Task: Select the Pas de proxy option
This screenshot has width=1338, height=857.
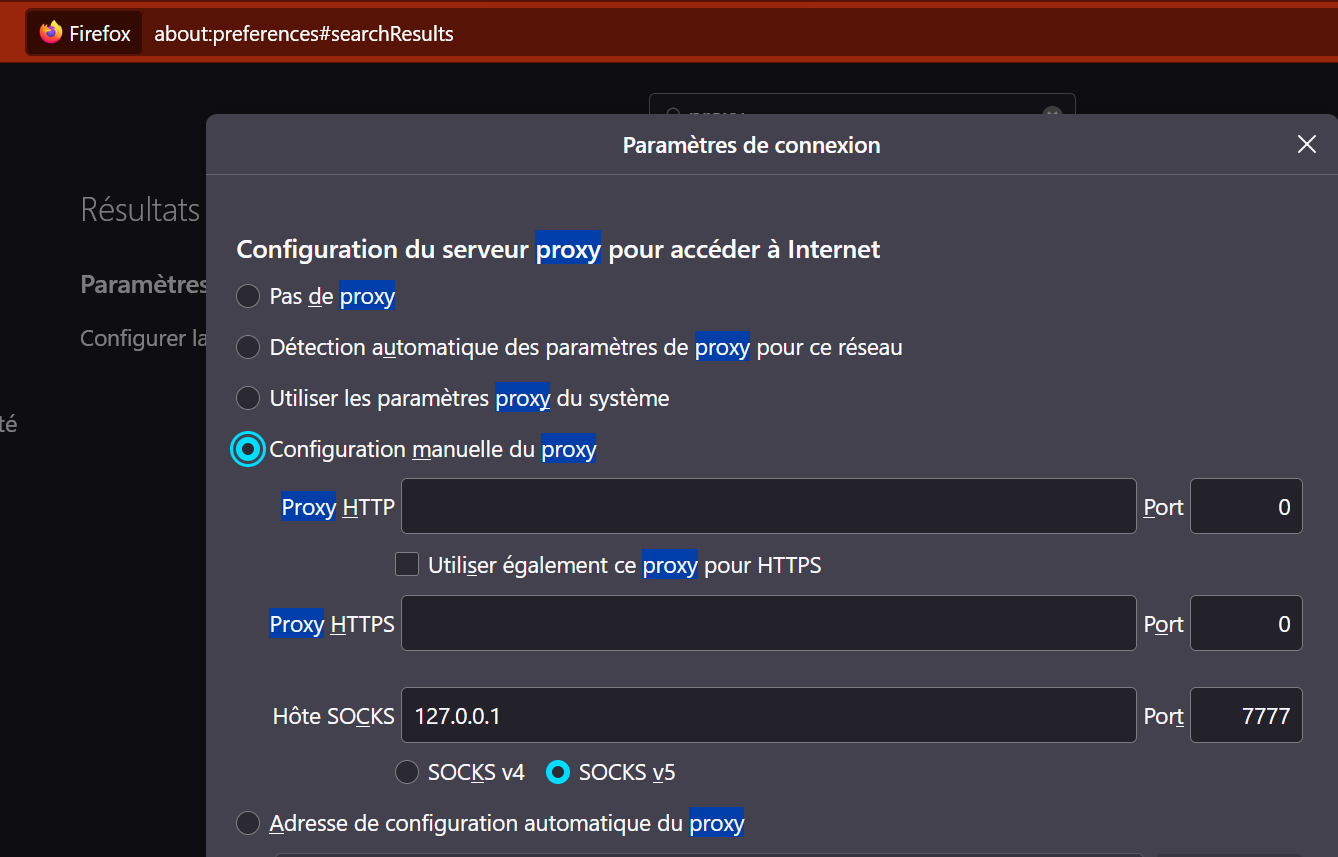Action: click(x=248, y=297)
